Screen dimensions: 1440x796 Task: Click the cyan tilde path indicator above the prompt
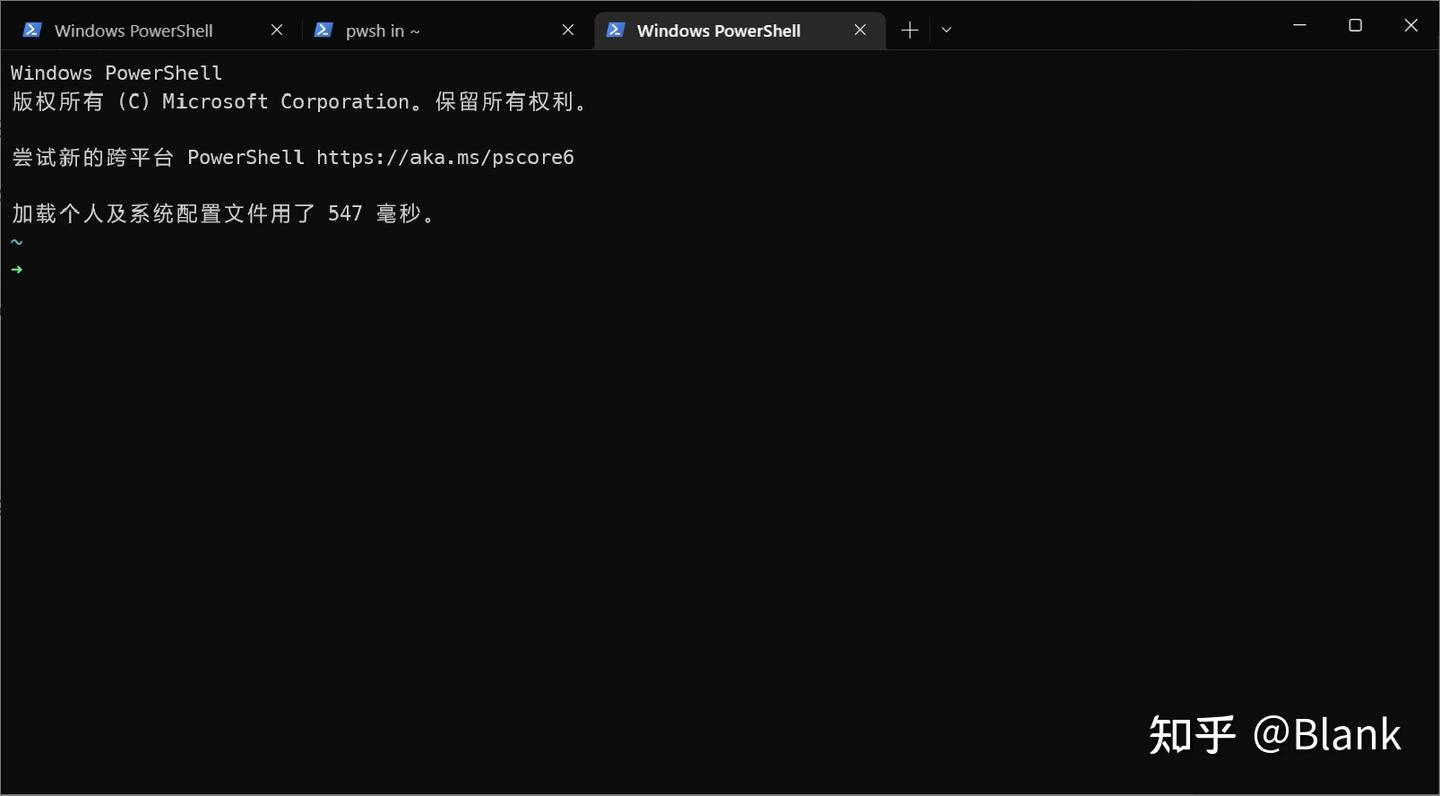point(16,241)
